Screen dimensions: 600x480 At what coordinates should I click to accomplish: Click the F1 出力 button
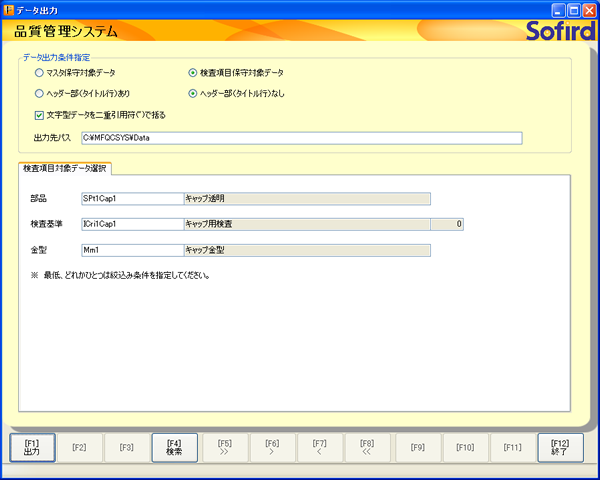click(x=31, y=447)
